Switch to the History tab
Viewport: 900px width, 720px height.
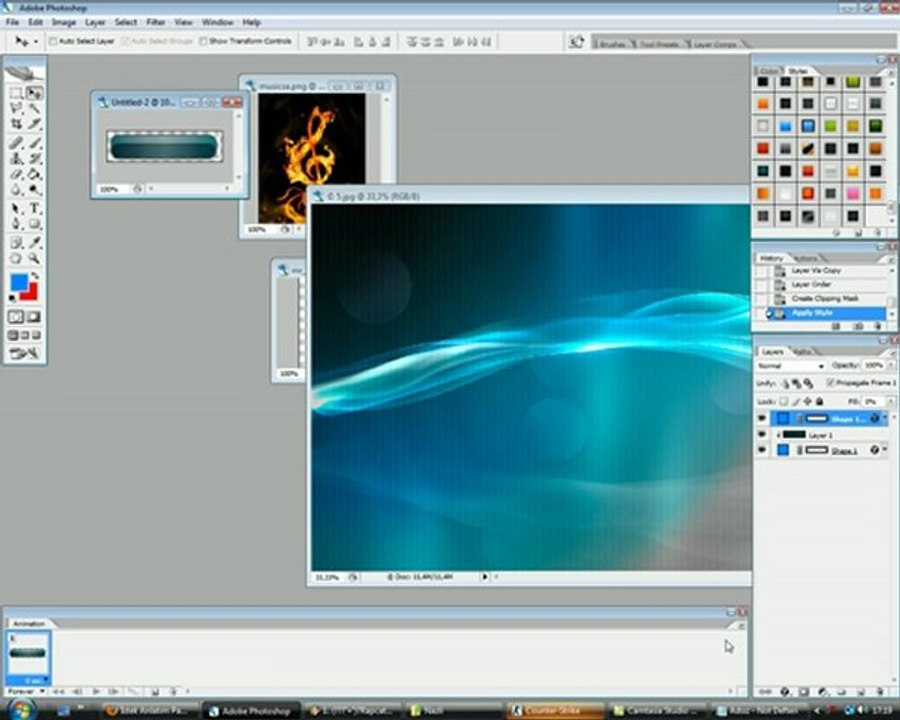pos(771,258)
